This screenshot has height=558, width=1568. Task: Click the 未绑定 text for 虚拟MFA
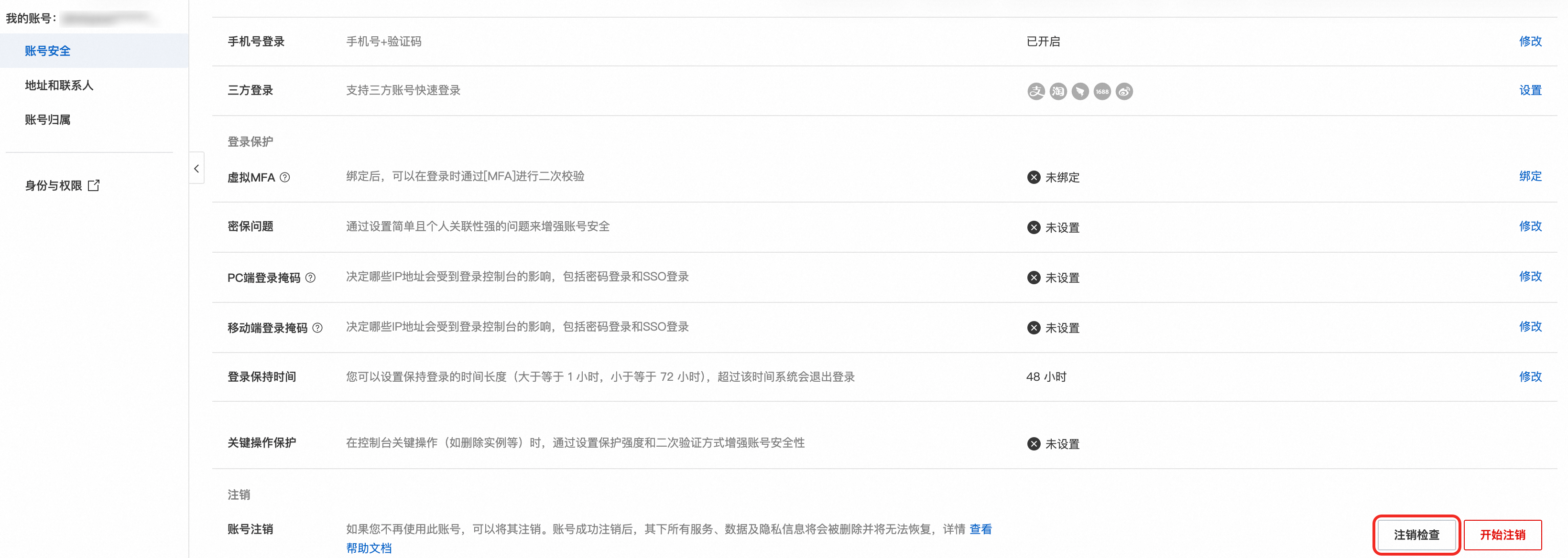pyautogui.click(x=1062, y=177)
